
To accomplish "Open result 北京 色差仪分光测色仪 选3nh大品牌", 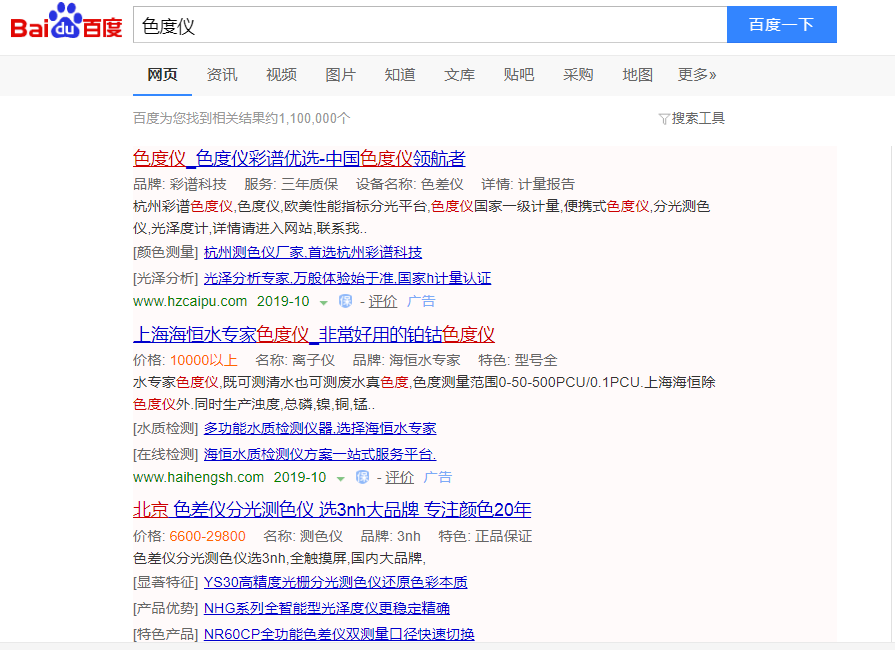I will click(332, 510).
